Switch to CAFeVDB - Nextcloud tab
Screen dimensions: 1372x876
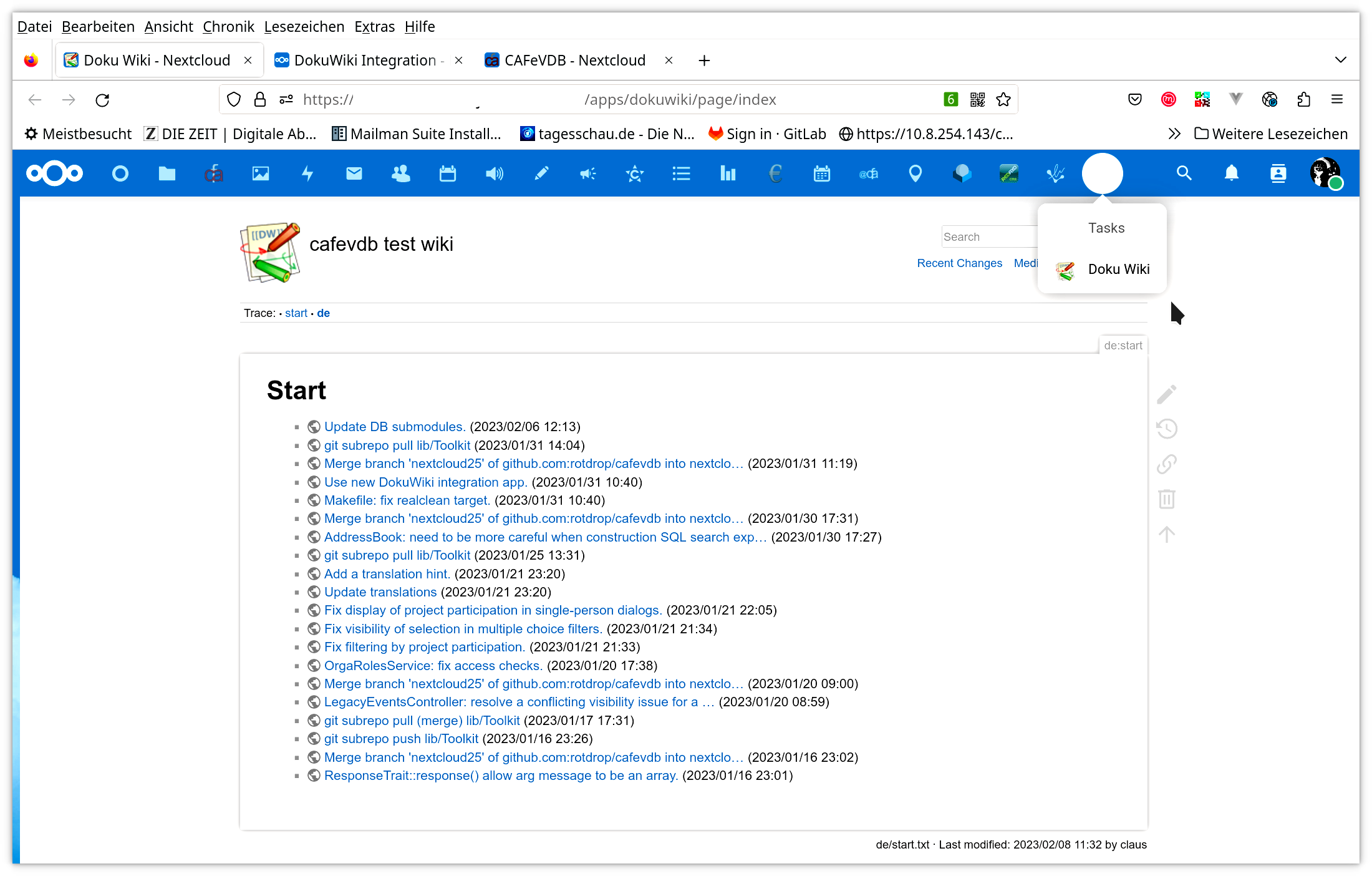(574, 61)
